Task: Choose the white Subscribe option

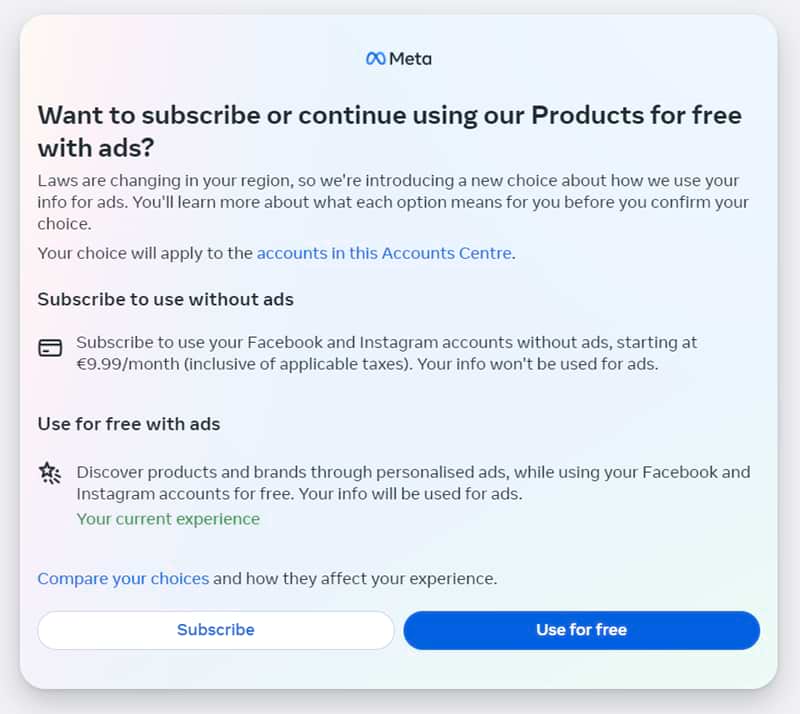Action: [215, 630]
